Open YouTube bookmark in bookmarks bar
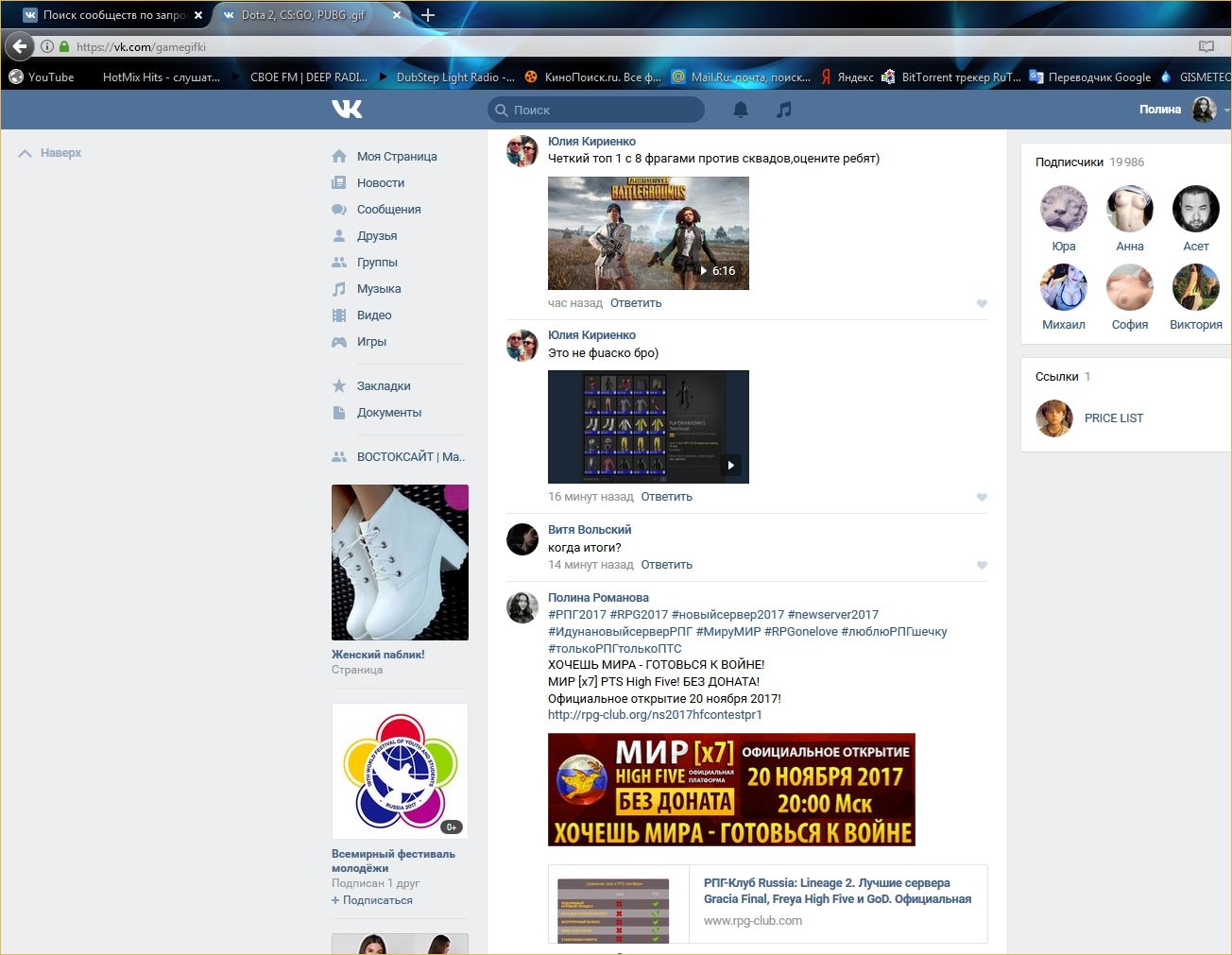 pyautogui.click(x=42, y=77)
